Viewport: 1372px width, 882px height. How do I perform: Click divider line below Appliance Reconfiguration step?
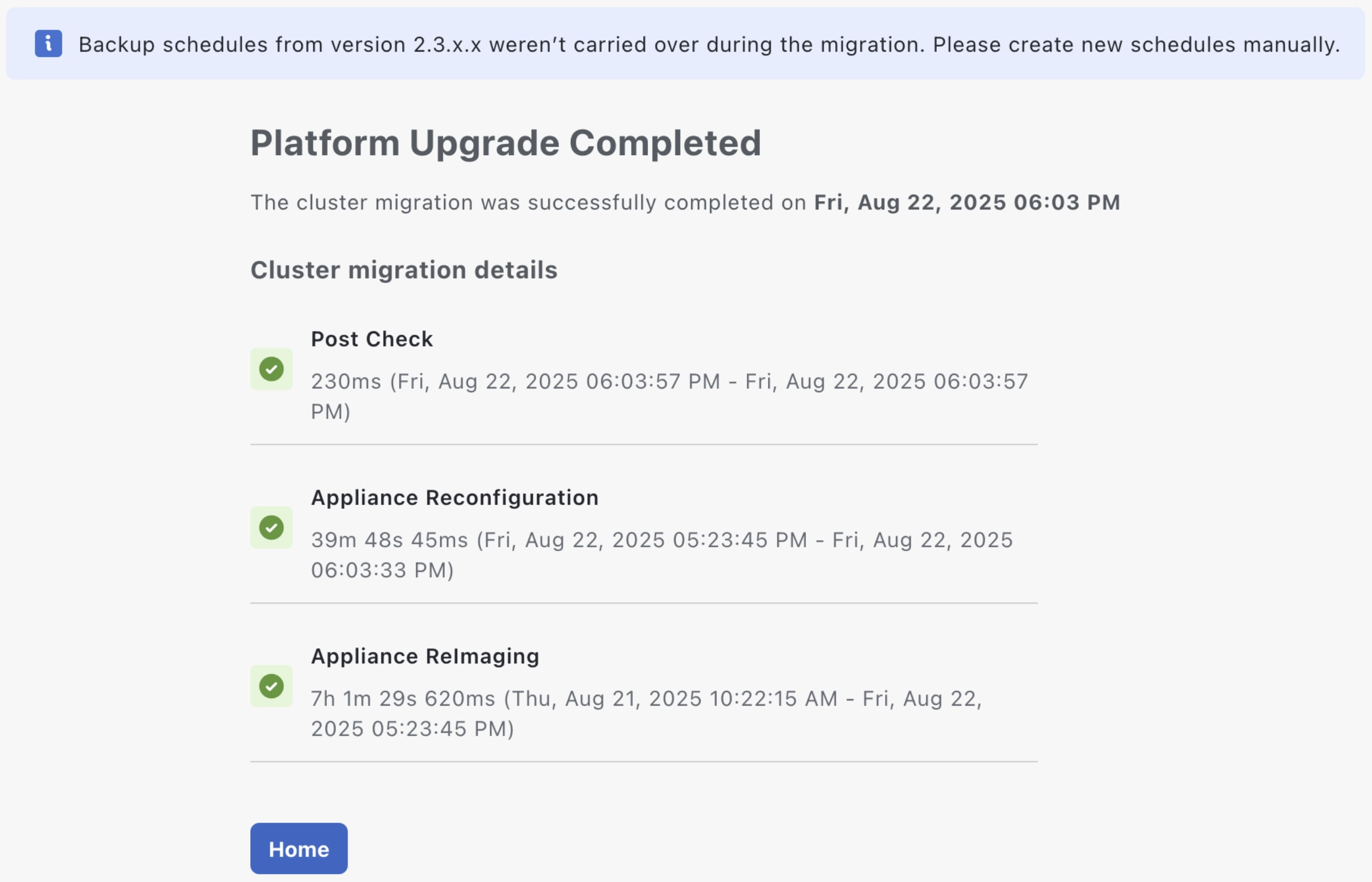(x=643, y=603)
